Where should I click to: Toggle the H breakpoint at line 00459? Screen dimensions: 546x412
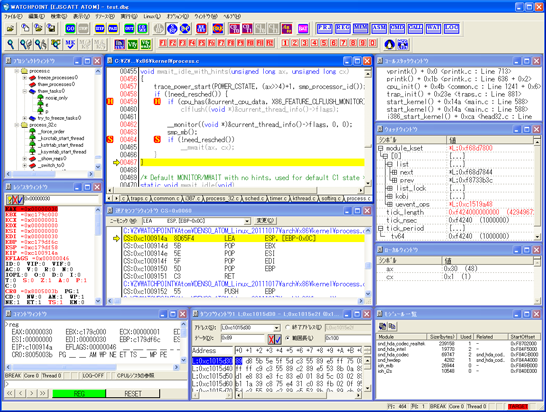[x=110, y=101]
